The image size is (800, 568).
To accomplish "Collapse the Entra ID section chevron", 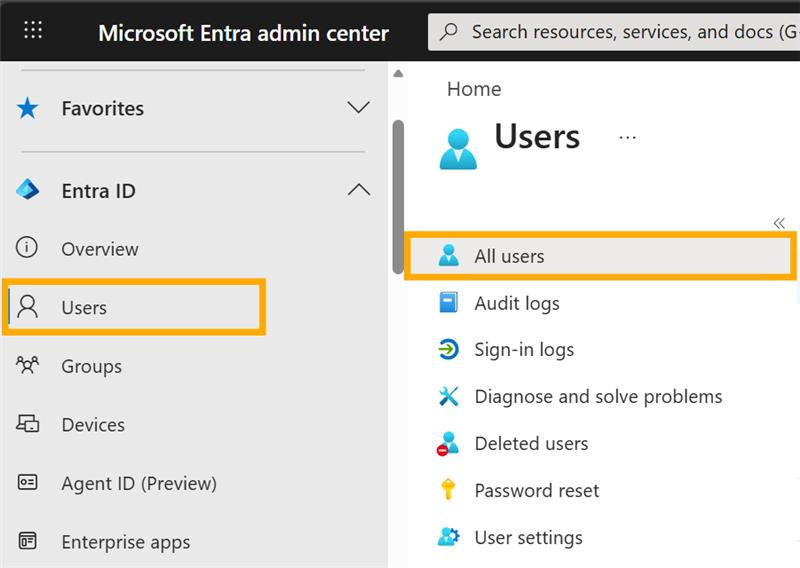I will pos(358,190).
